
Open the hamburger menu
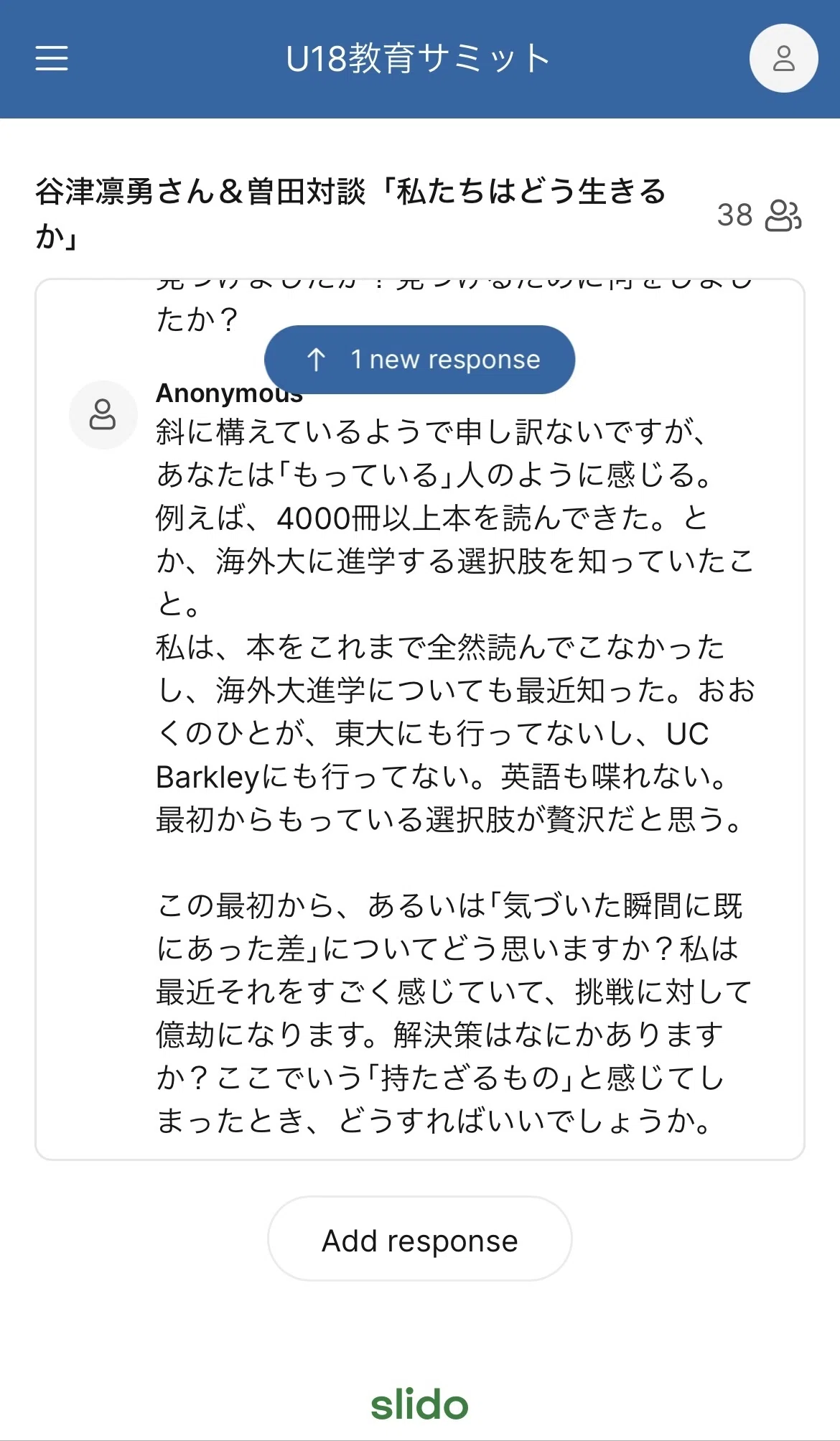tap(52, 58)
